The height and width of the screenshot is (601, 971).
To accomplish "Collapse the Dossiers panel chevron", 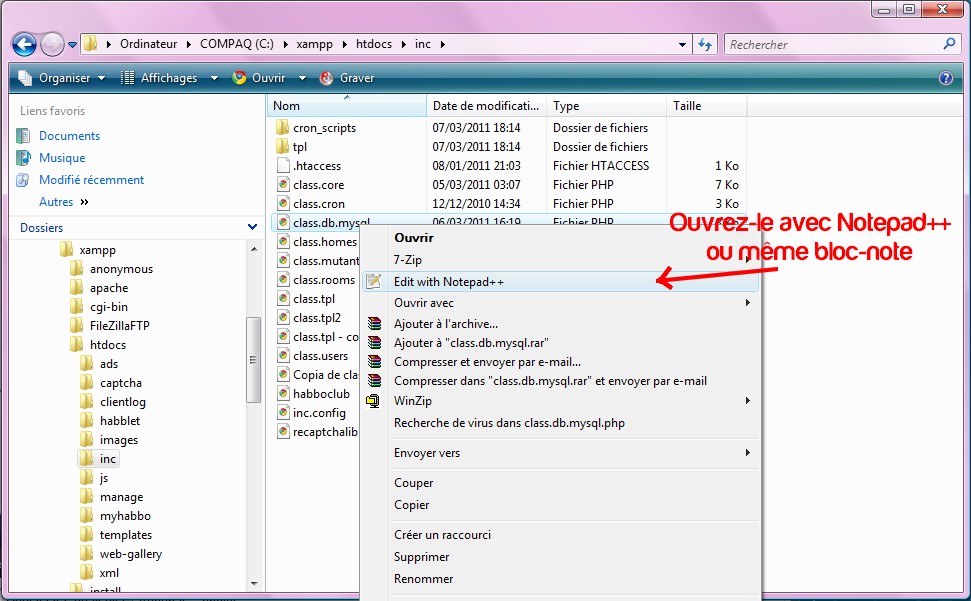I will [253, 227].
